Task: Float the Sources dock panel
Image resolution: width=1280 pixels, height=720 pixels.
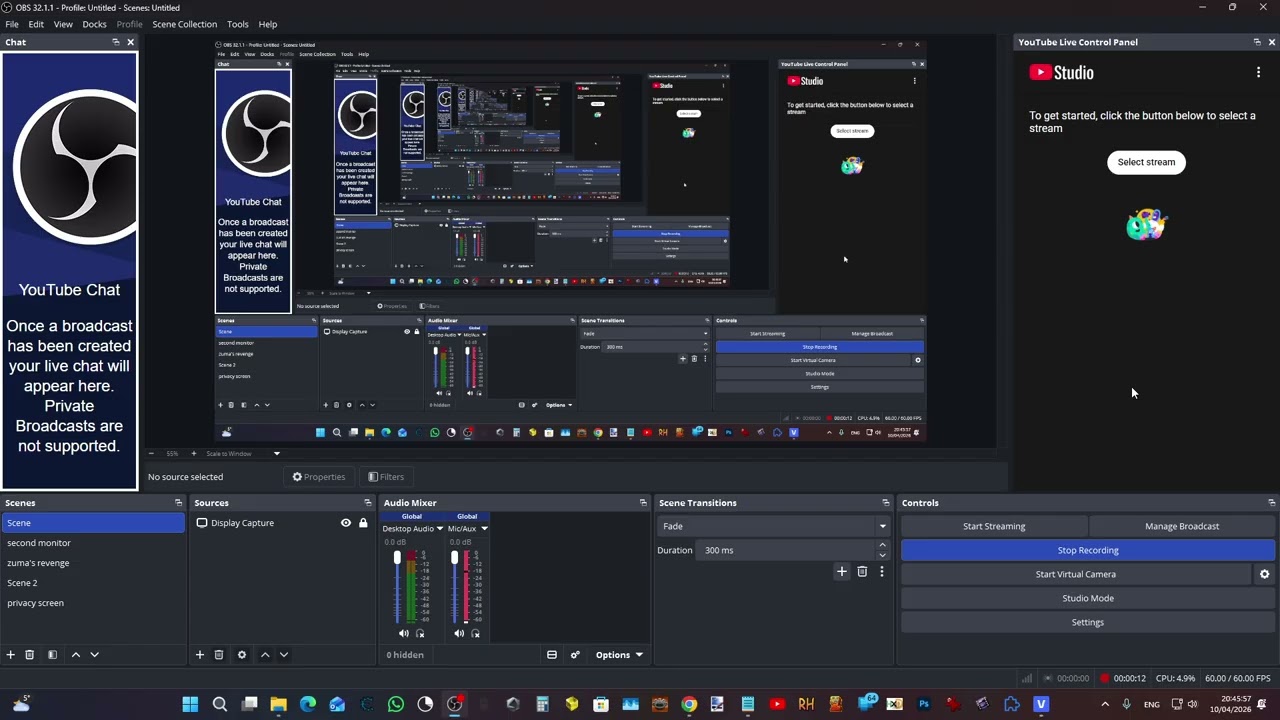Action: (x=368, y=503)
